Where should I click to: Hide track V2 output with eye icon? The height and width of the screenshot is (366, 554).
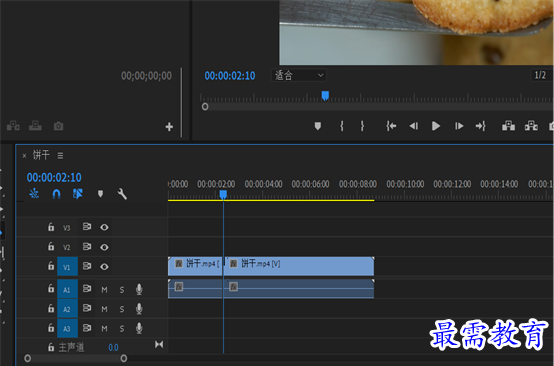coord(104,247)
